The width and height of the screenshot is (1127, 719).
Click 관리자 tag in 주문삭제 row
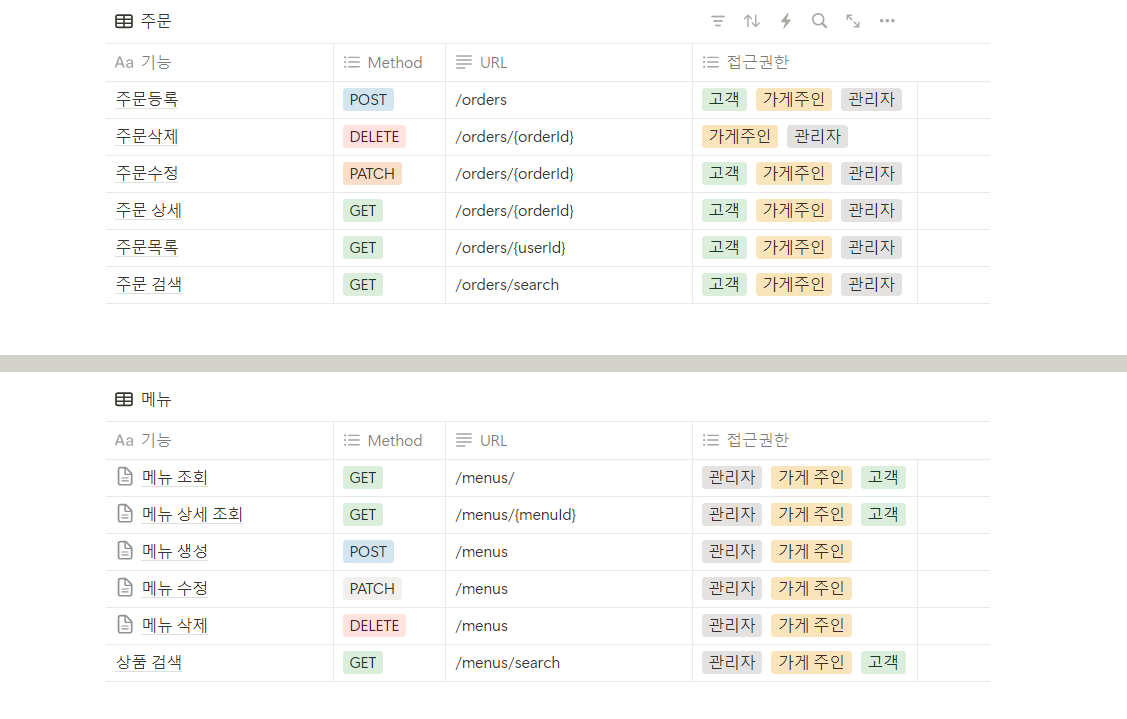pyautogui.click(x=817, y=137)
